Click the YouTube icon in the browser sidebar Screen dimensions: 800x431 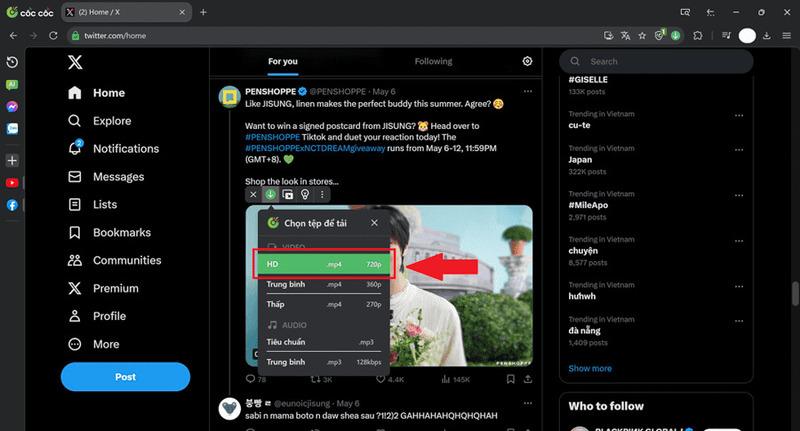pyautogui.click(x=12, y=183)
